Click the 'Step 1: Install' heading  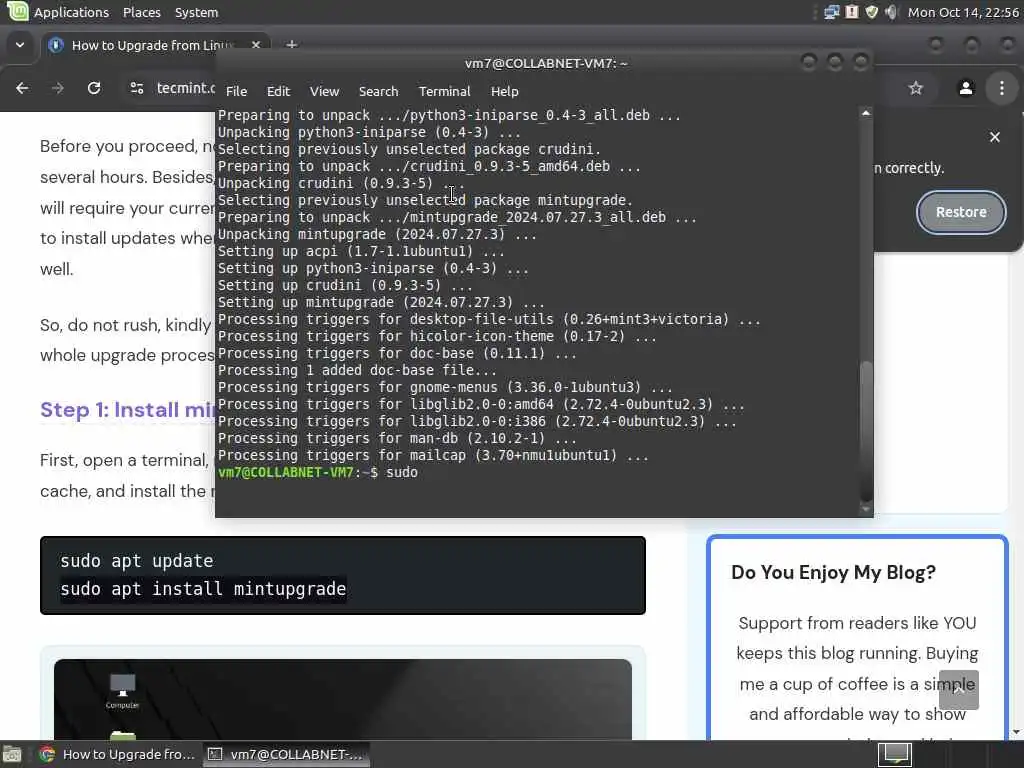[x=128, y=410]
